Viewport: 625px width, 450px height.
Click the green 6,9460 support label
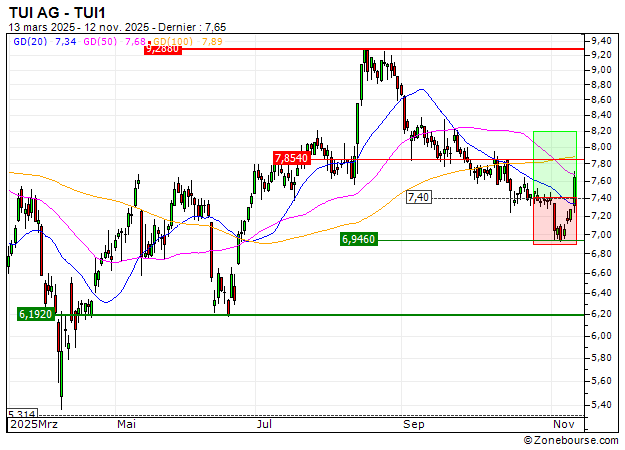(x=358, y=240)
